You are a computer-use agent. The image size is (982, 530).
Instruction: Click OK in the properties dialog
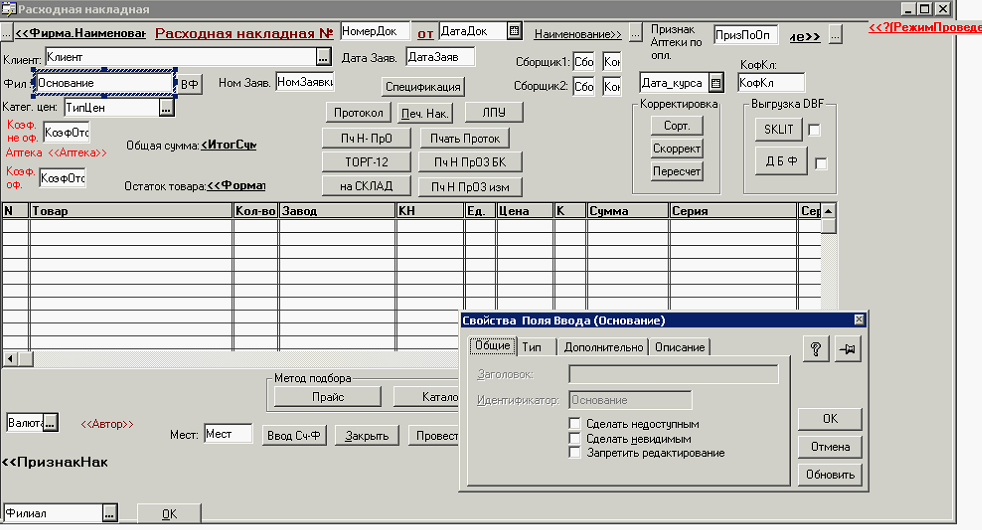[830, 418]
